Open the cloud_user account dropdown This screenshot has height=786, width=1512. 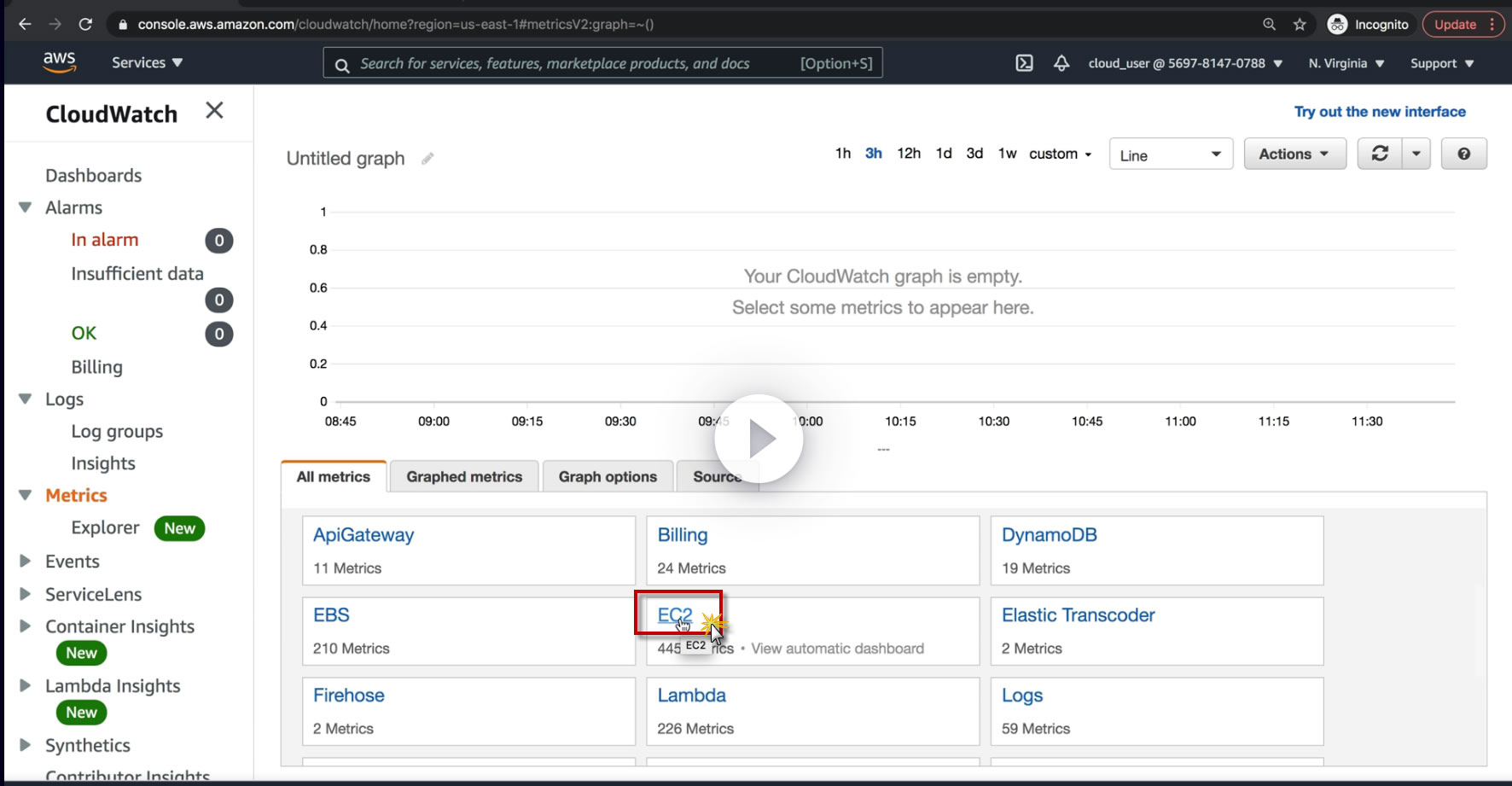pyautogui.click(x=1185, y=63)
